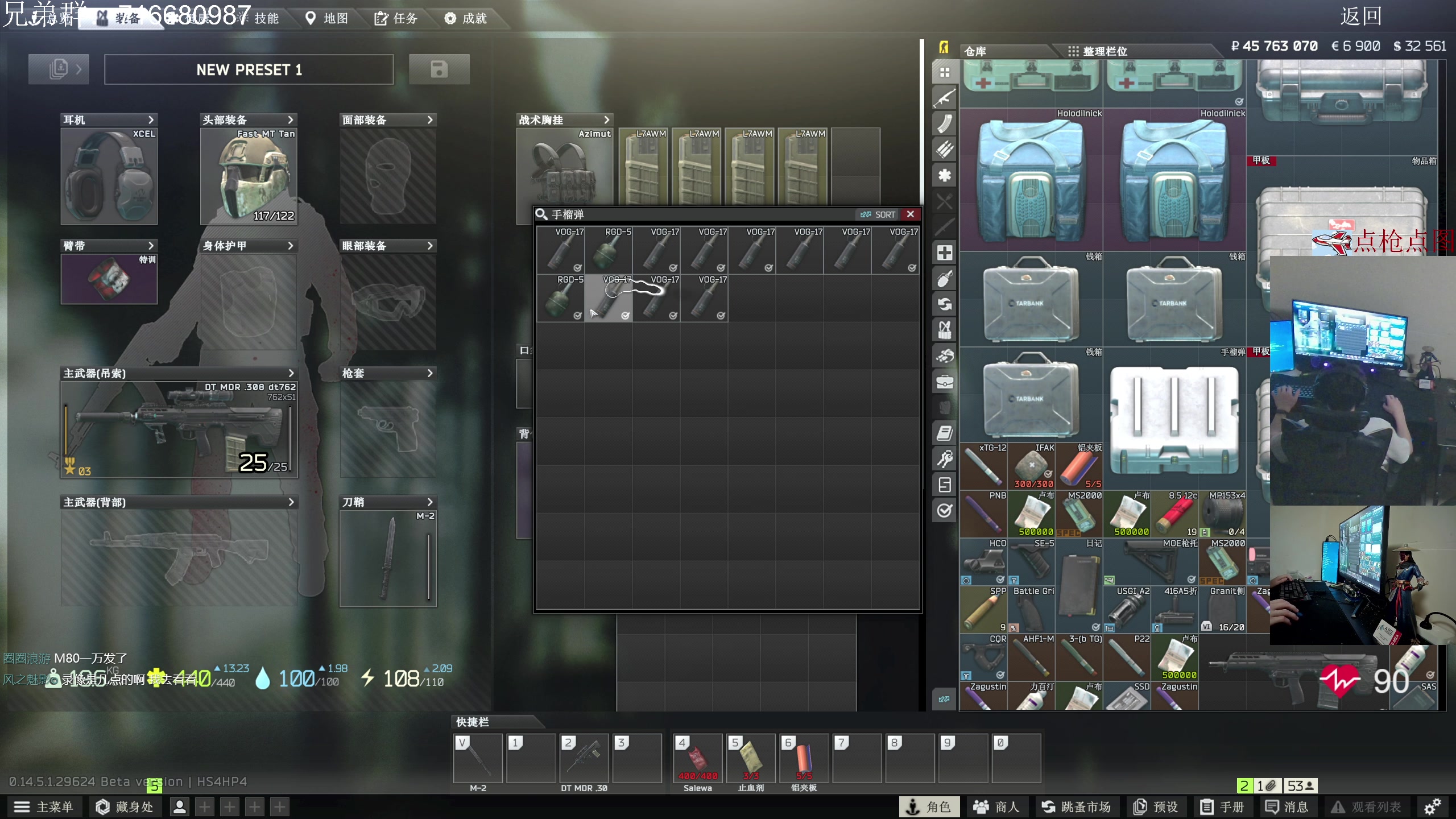Screen dimensions: 1456x819
Task: Toggle the helmet and headwear filter
Action: (944, 355)
